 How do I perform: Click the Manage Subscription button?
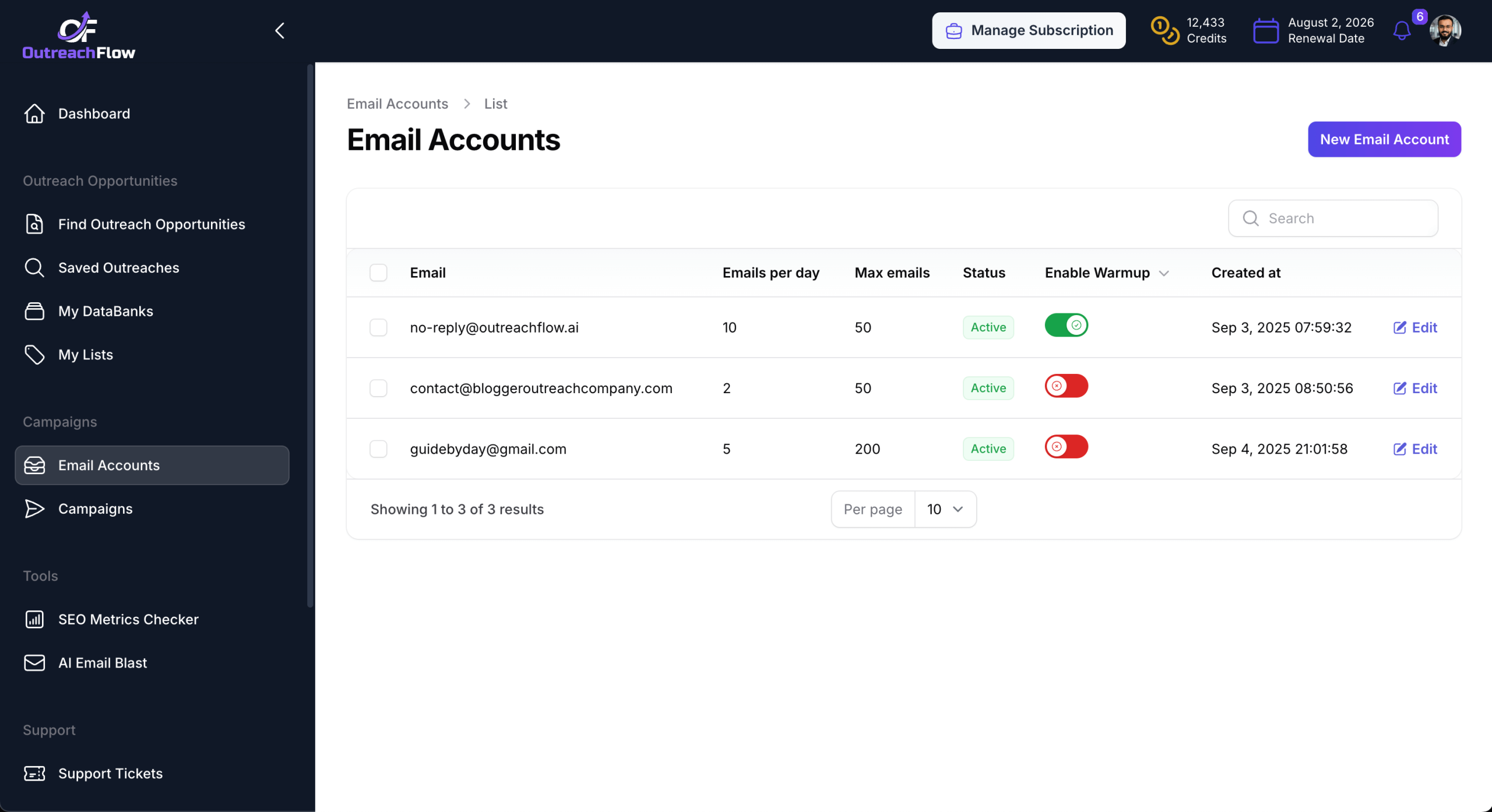[x=1028, y=30]
